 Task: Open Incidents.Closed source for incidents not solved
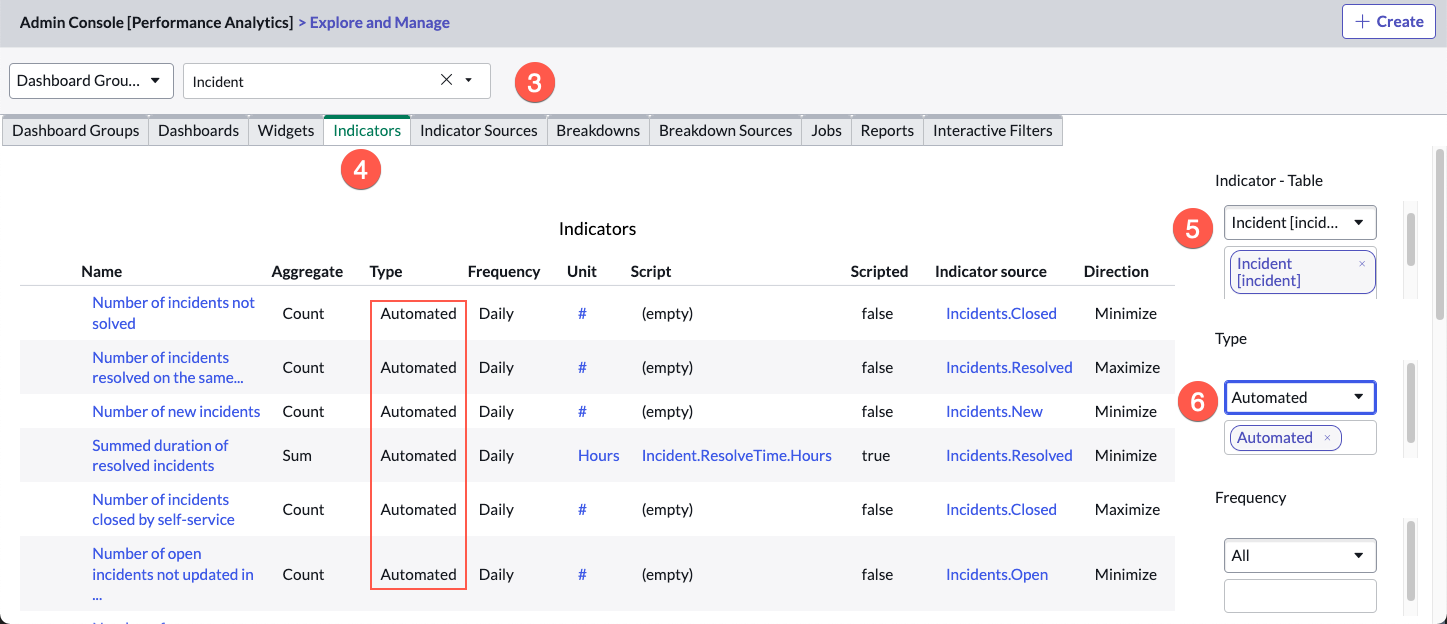pyautogui.click(x=1001, y=313)
